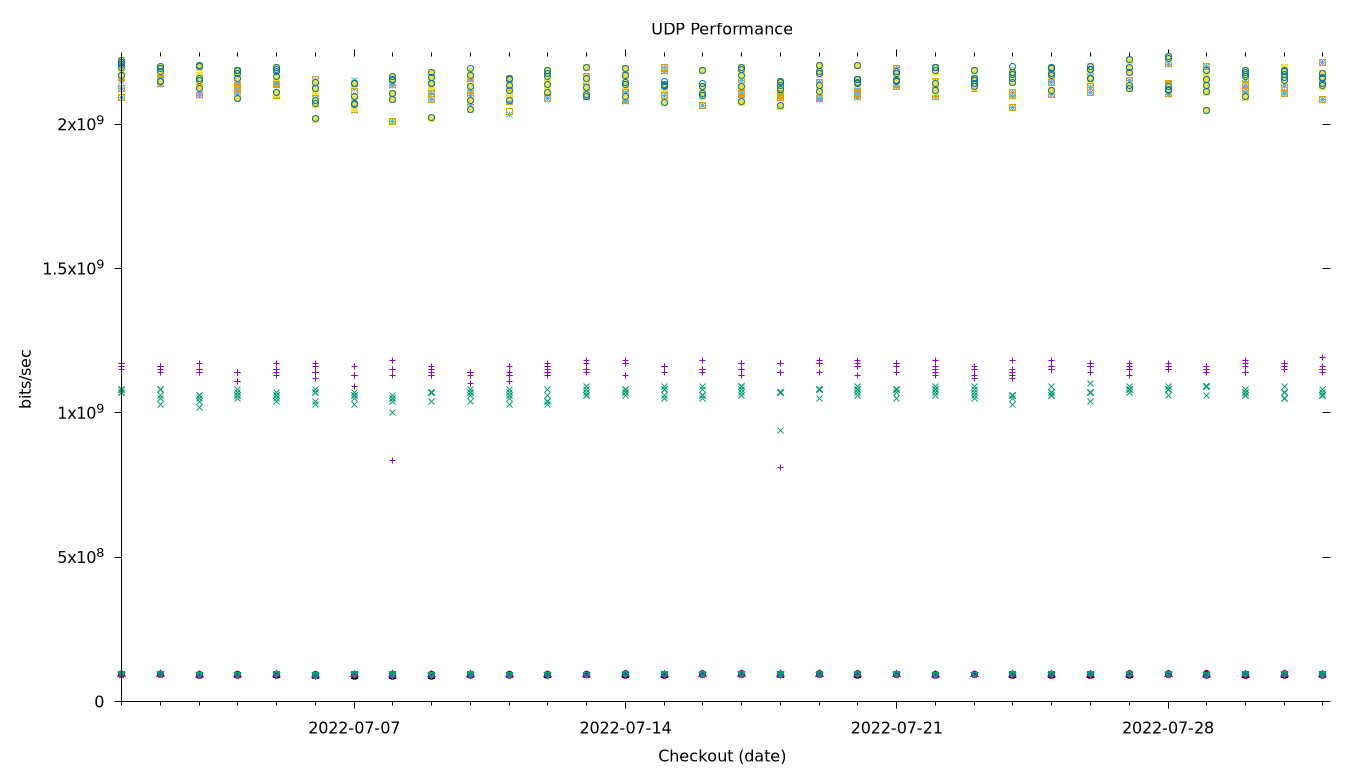This screenshot has width=1360, height=768.
Task: Click the 2022-07-28 date label
Action: 1167,728
